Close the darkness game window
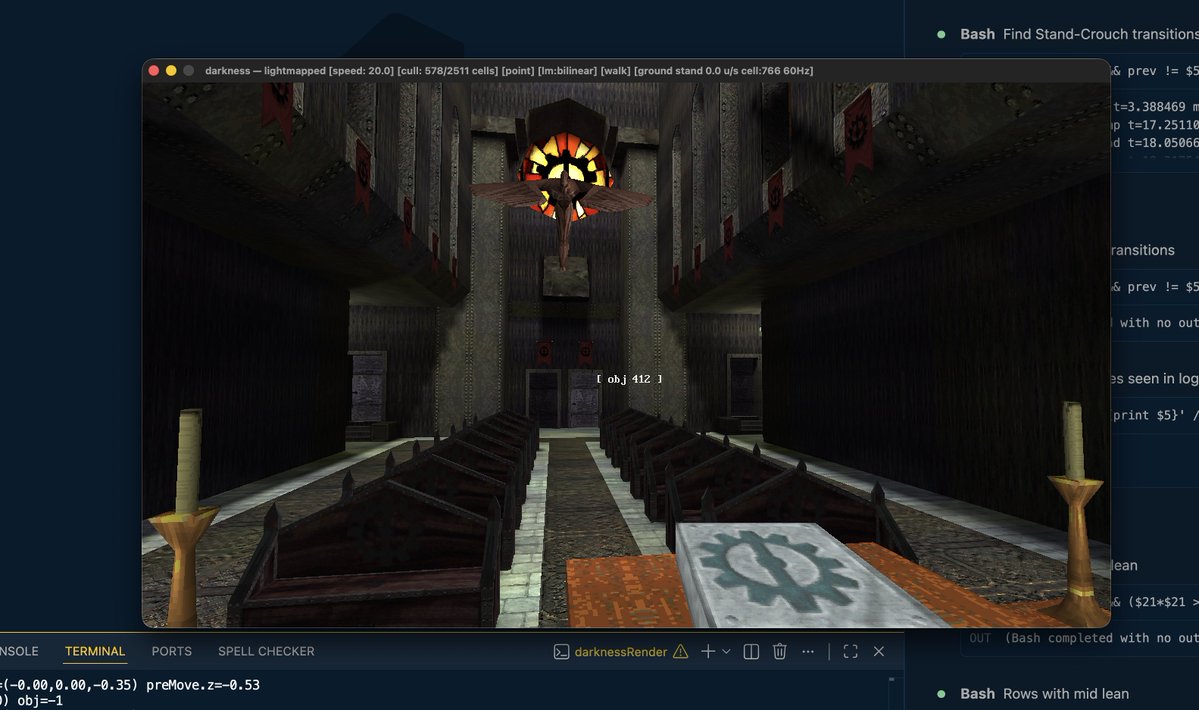Viewport: 1199px width, 710px height. click(x=154, y=70)
